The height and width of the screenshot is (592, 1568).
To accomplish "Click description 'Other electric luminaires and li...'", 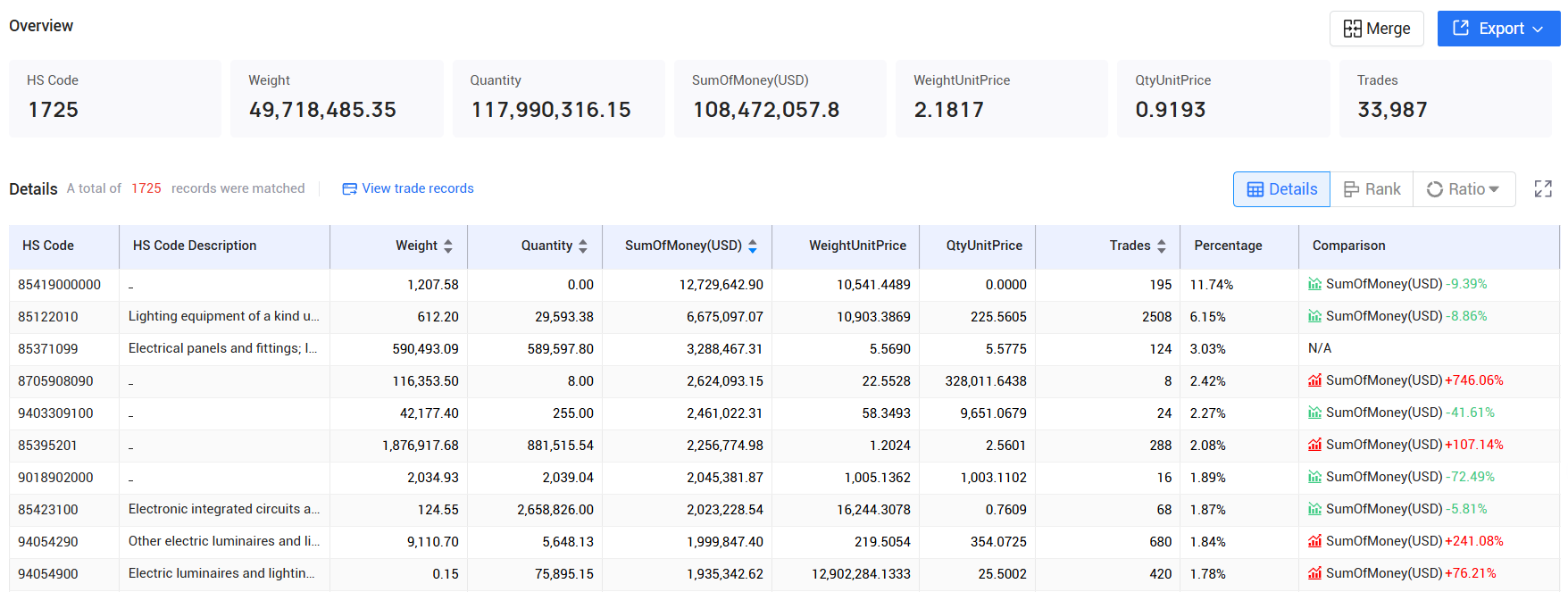I will (224, 541).
